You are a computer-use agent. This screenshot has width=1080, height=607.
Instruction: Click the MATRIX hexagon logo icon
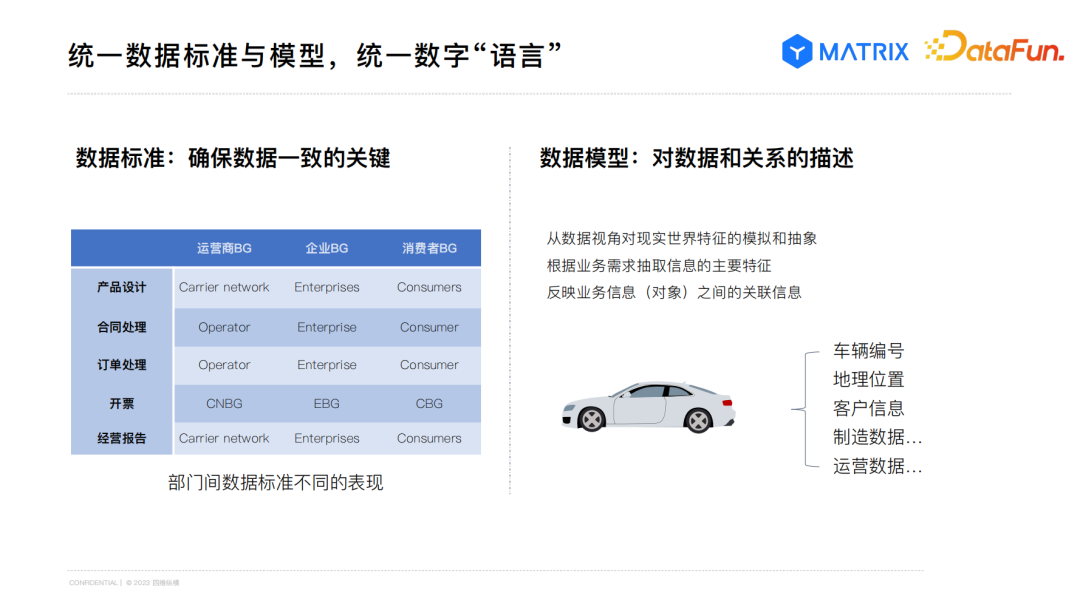pos(797,51)
